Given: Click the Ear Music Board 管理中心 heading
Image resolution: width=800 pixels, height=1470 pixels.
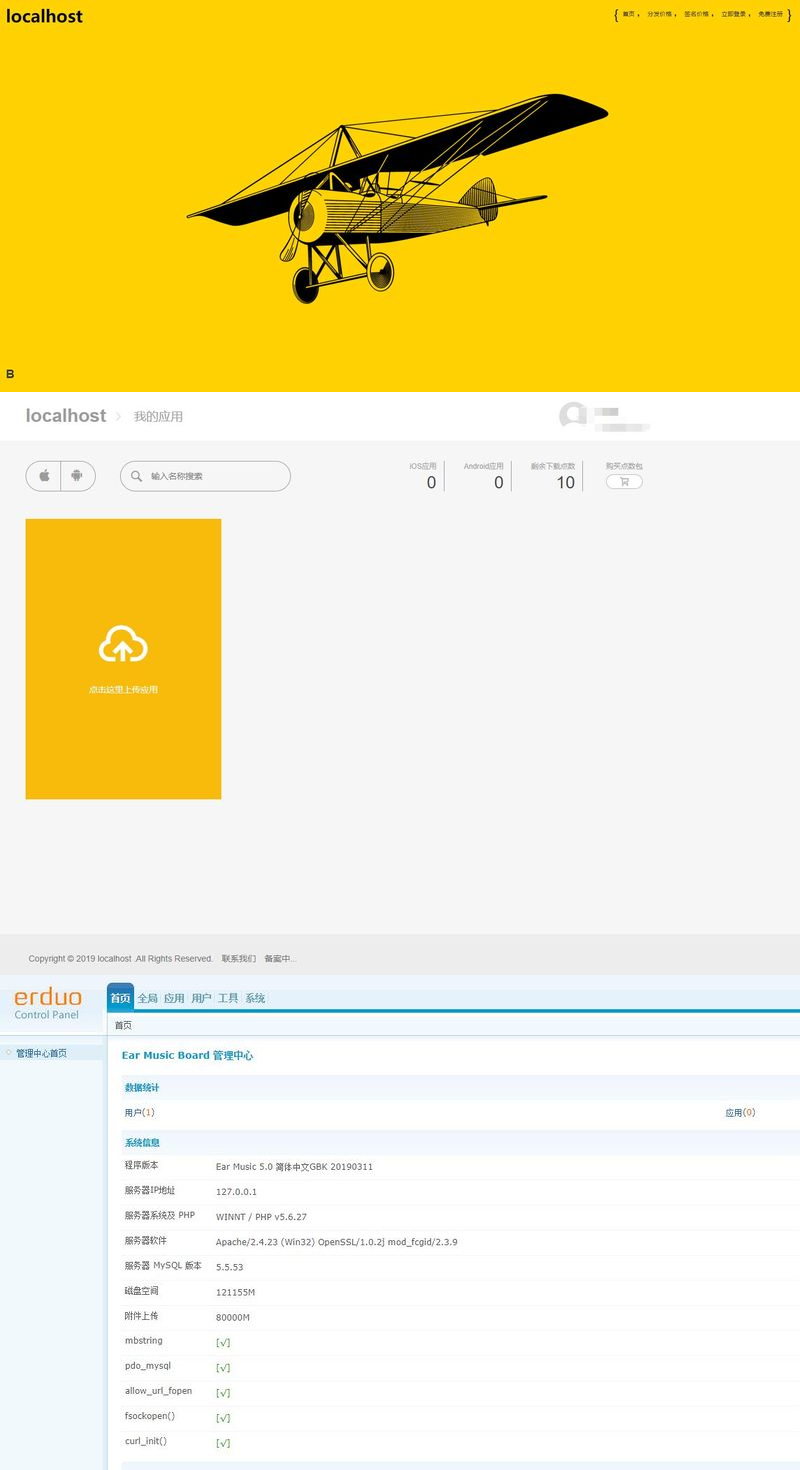Looking at the screenshot, I should pyautogui.click(x=187, y=1055).
